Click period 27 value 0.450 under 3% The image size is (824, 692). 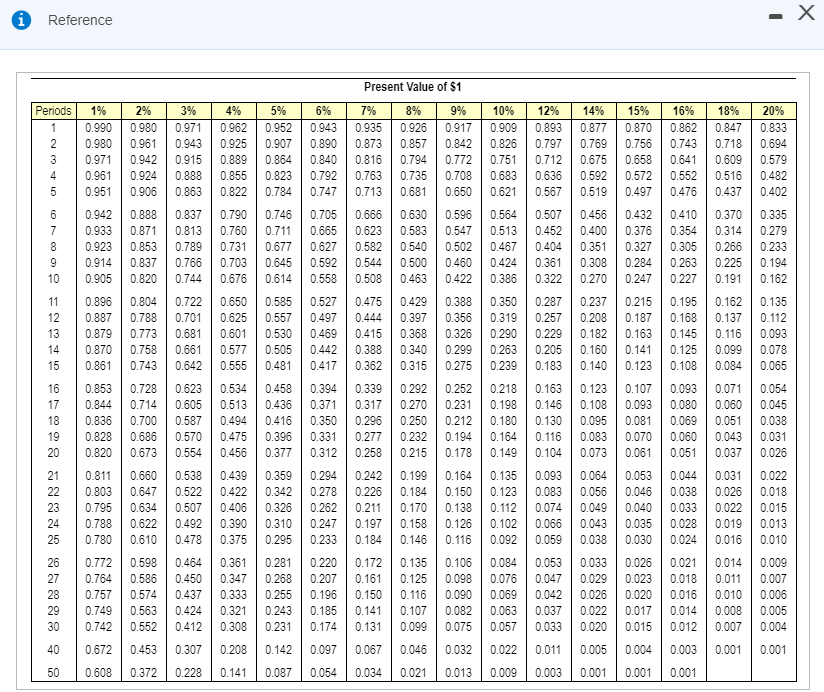[189, 579]
